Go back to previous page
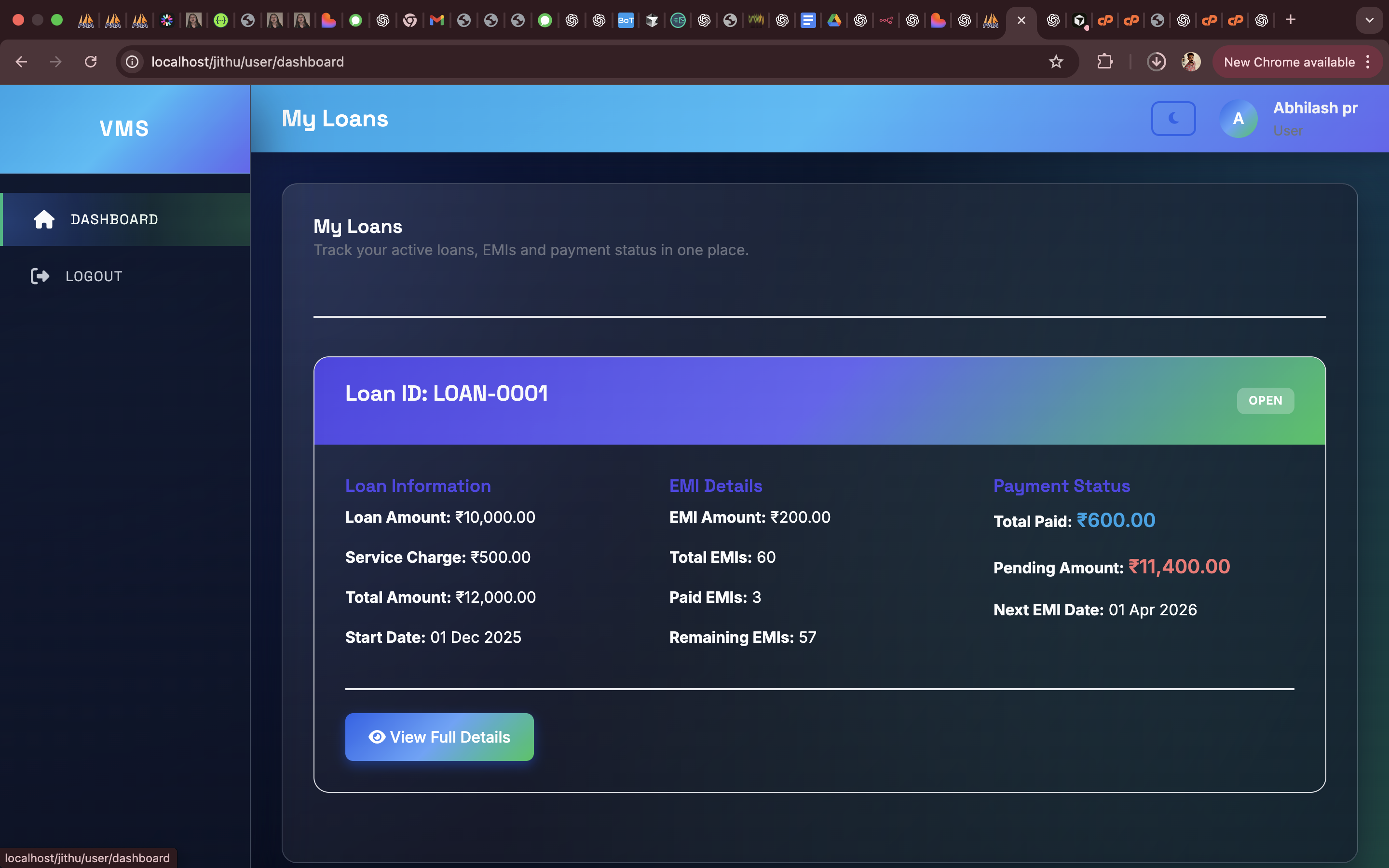Image resolution: width=1389 pixels, height=868 pixels. tap(21, 62)
